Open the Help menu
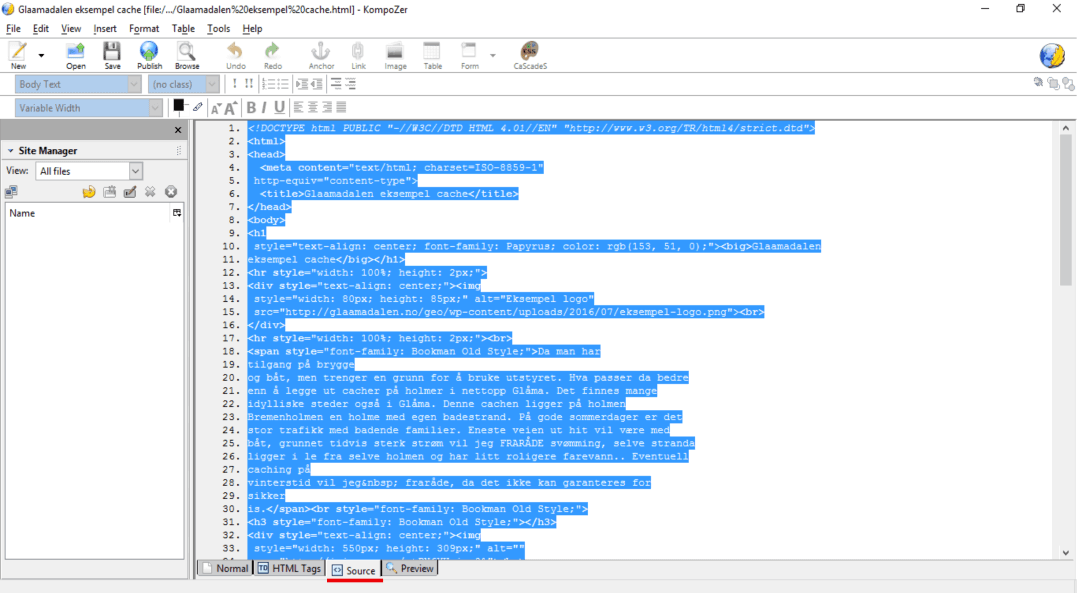The image size is (1077, 593). pyautogui.click(x=252, y=29)
